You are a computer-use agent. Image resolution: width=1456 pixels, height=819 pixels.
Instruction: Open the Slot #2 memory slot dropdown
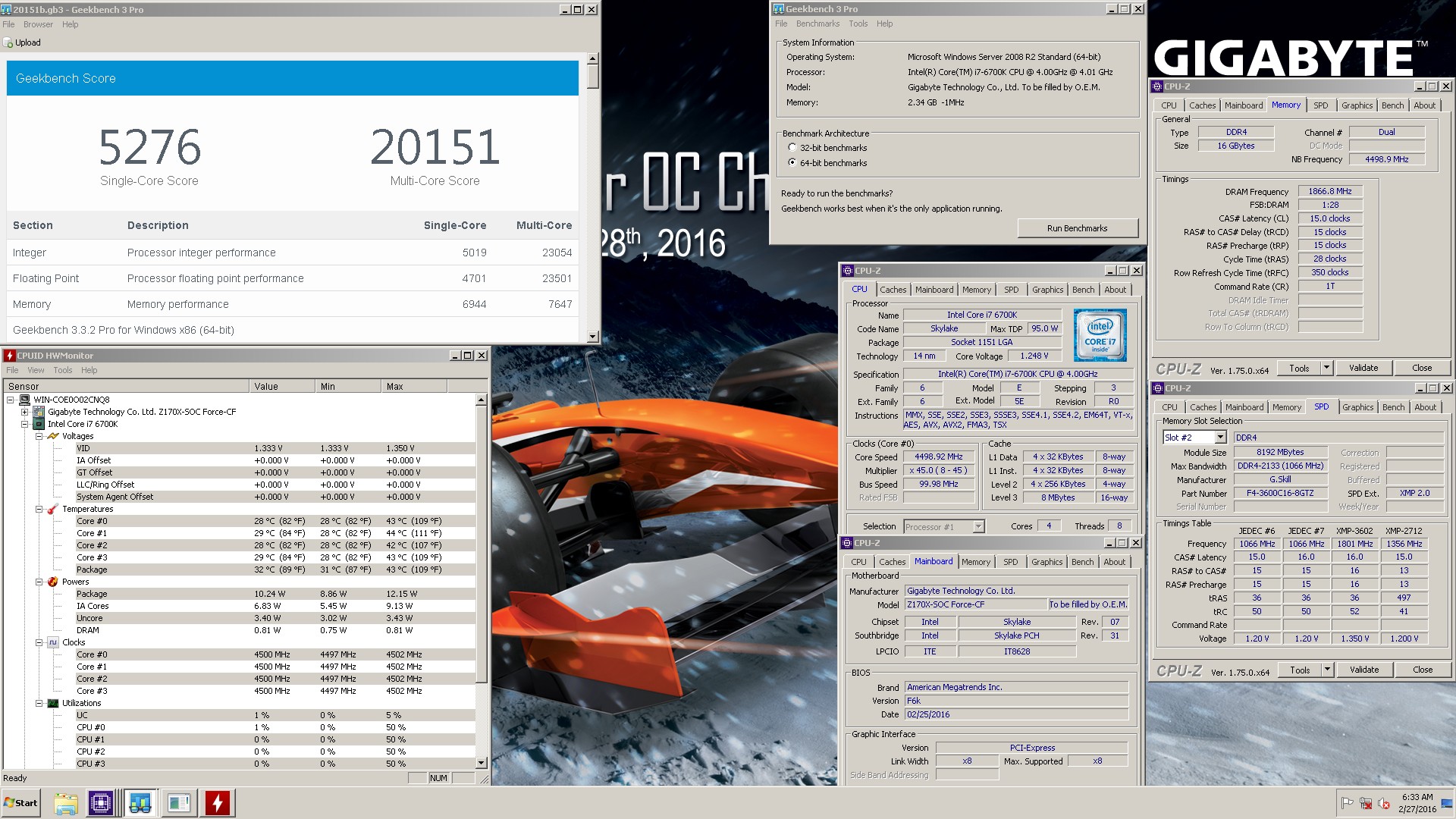point(1220,438)
